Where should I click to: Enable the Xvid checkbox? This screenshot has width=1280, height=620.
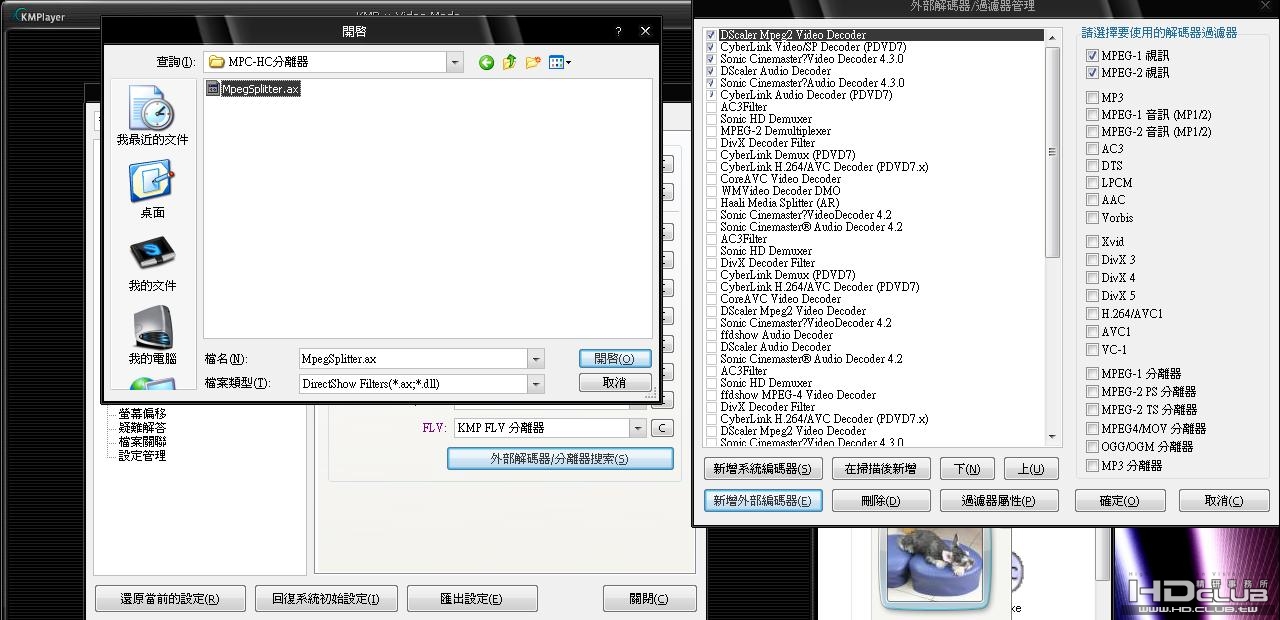tap(1093, 242)
